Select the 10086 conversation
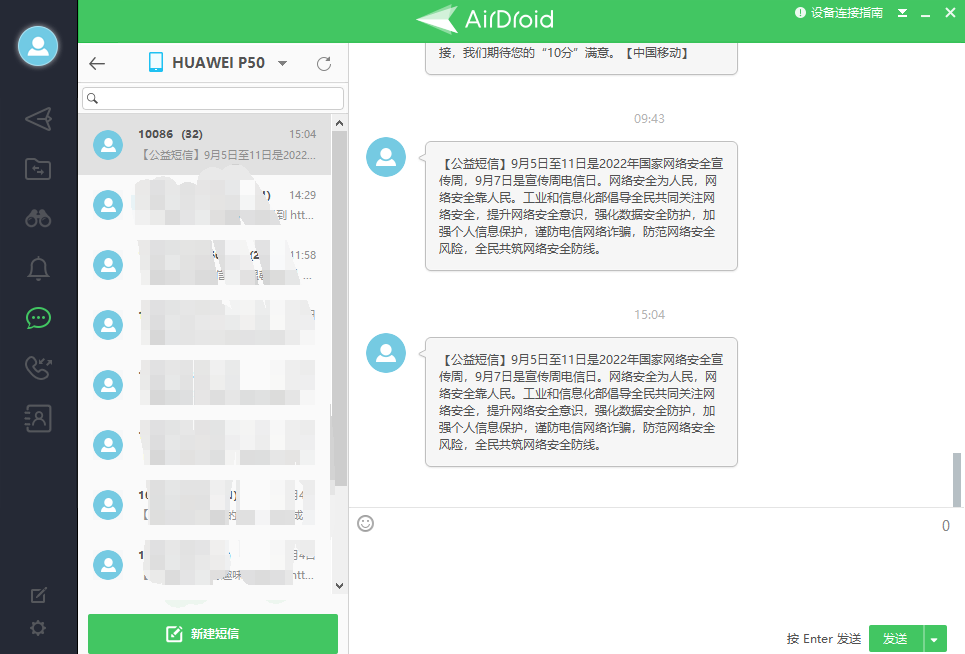 point(205,145)
